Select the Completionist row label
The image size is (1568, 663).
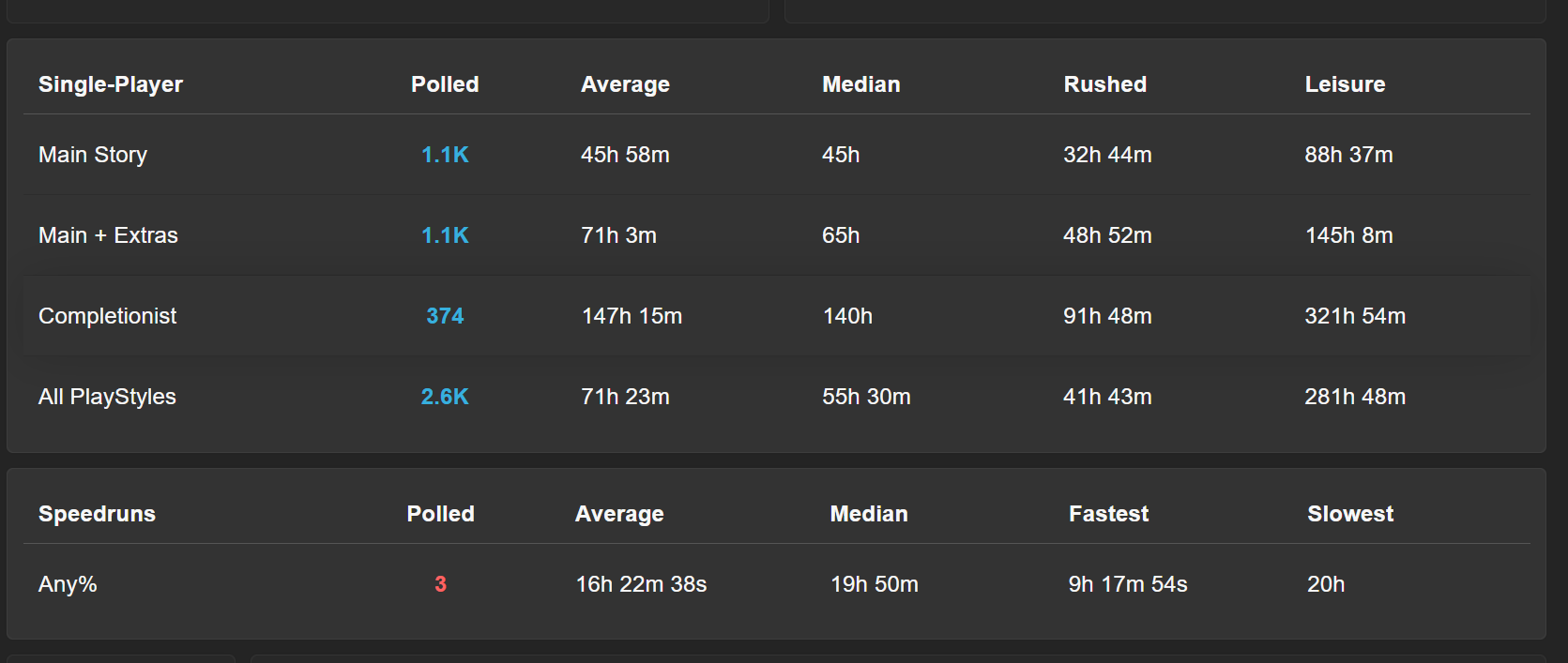pos(107,316)
